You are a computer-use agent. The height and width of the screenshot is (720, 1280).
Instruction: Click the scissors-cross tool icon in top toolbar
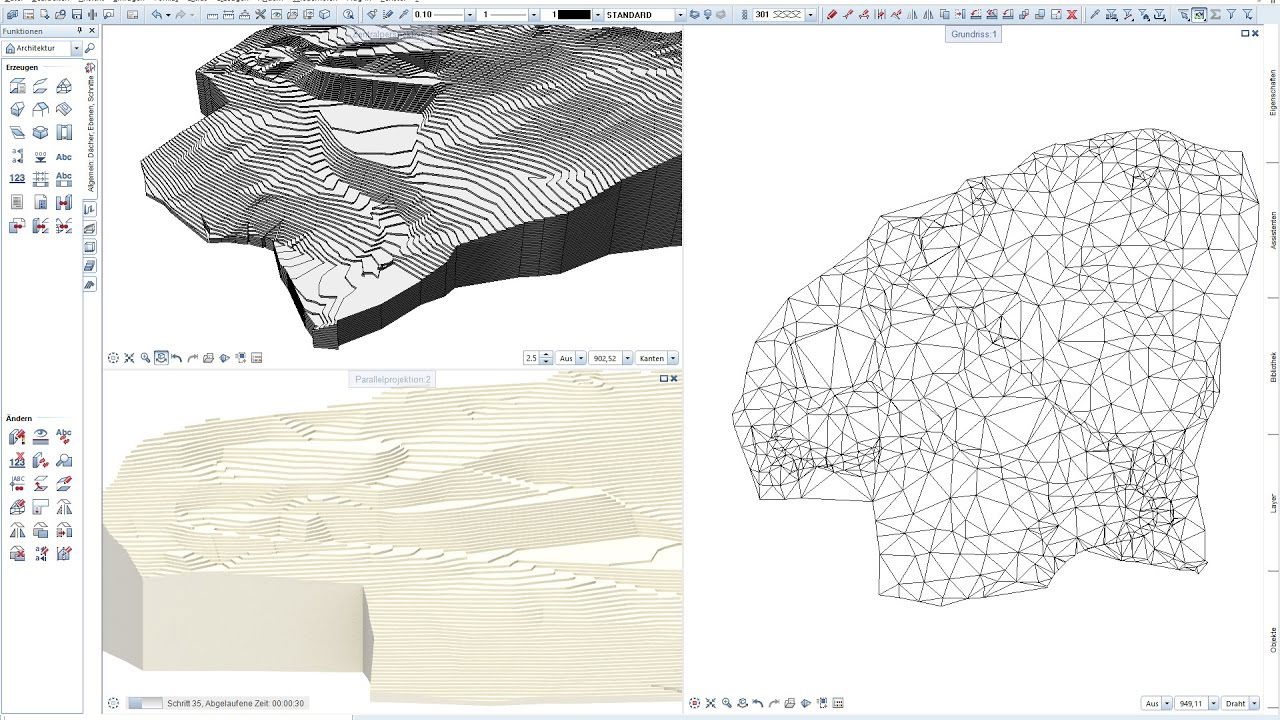tap(260, 15)
